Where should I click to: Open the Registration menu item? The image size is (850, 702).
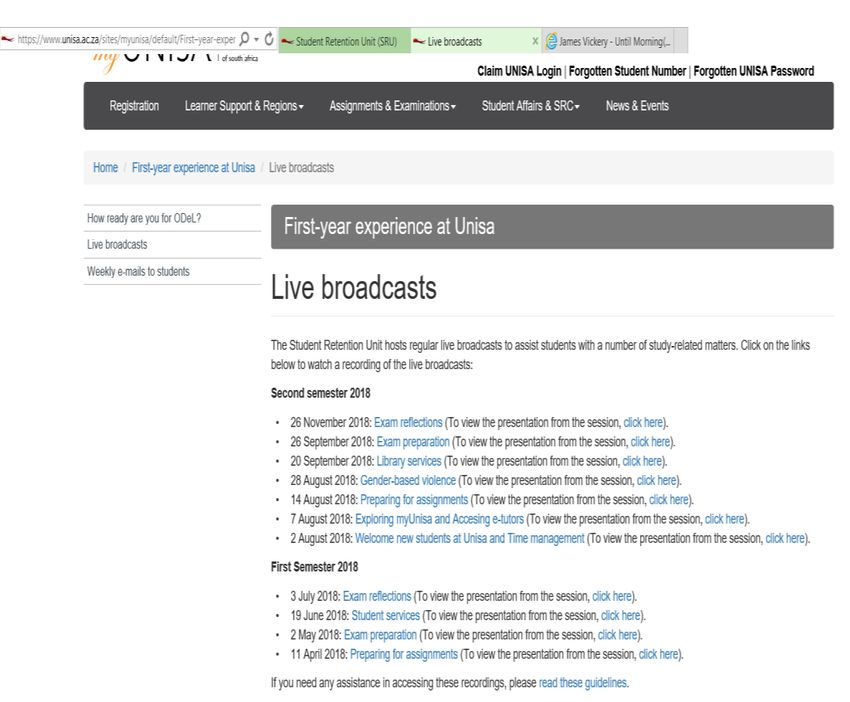click(134, 106)
